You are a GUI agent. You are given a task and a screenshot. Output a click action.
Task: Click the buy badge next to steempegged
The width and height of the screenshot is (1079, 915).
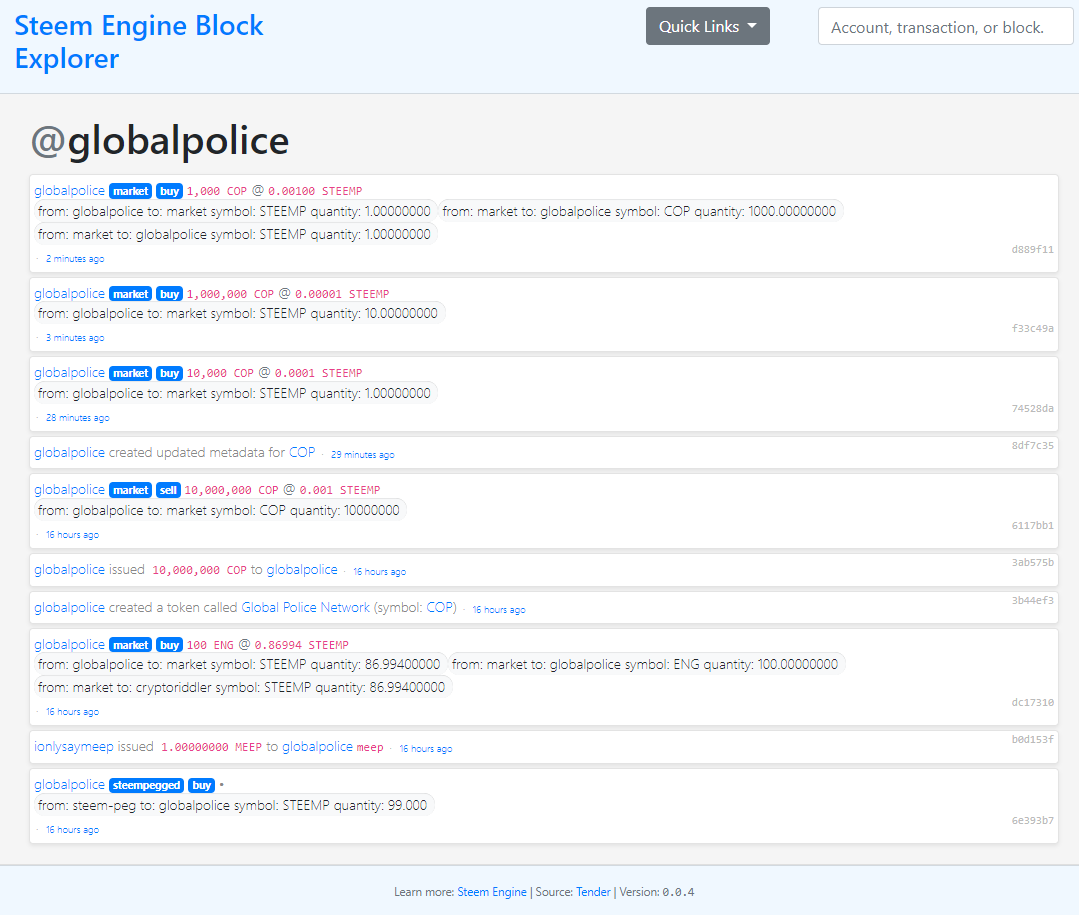click(x=202, y=786)
